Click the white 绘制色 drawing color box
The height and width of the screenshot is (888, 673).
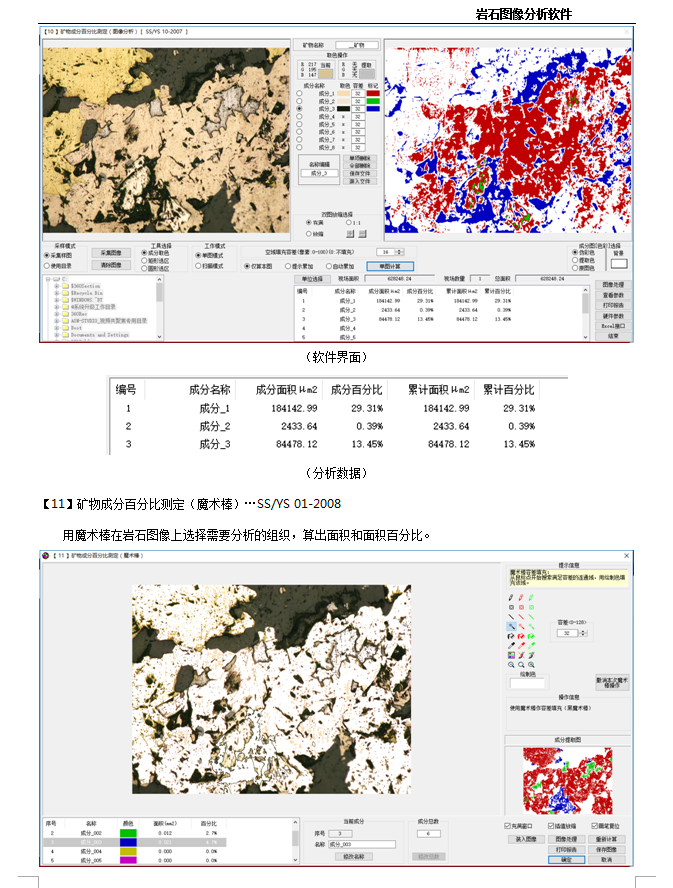[527, 684]
